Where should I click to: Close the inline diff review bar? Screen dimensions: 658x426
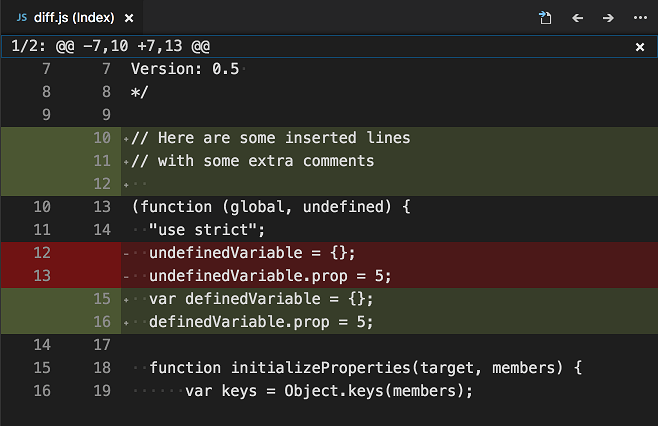coord(640,47)
